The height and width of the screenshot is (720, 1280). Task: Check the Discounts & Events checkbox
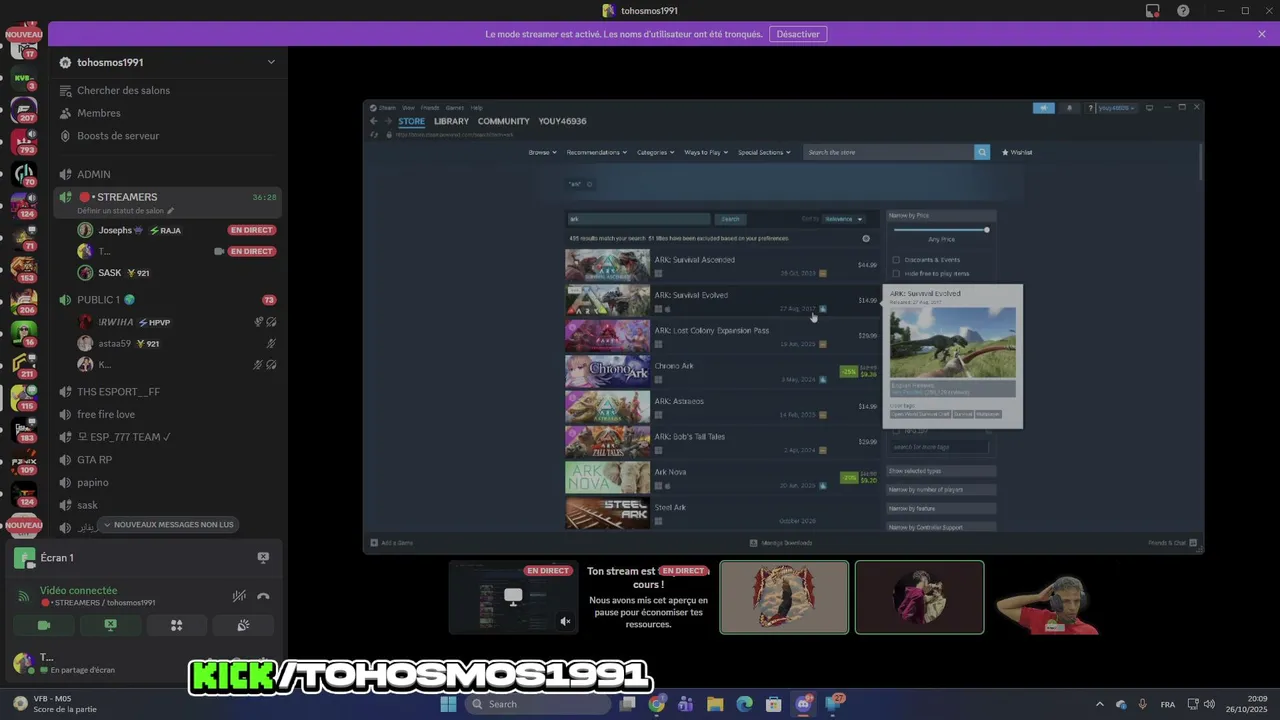tap(896, 260)
